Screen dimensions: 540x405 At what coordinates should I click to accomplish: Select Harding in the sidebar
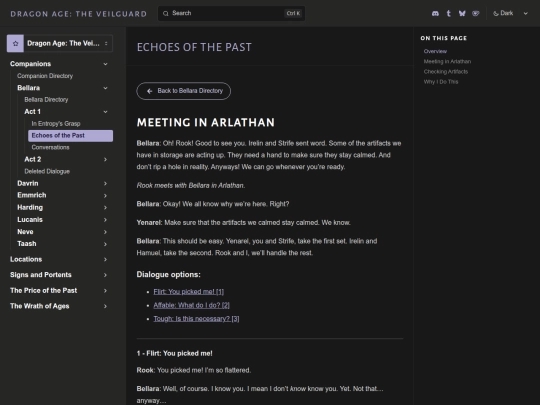[x=30, y=208]
